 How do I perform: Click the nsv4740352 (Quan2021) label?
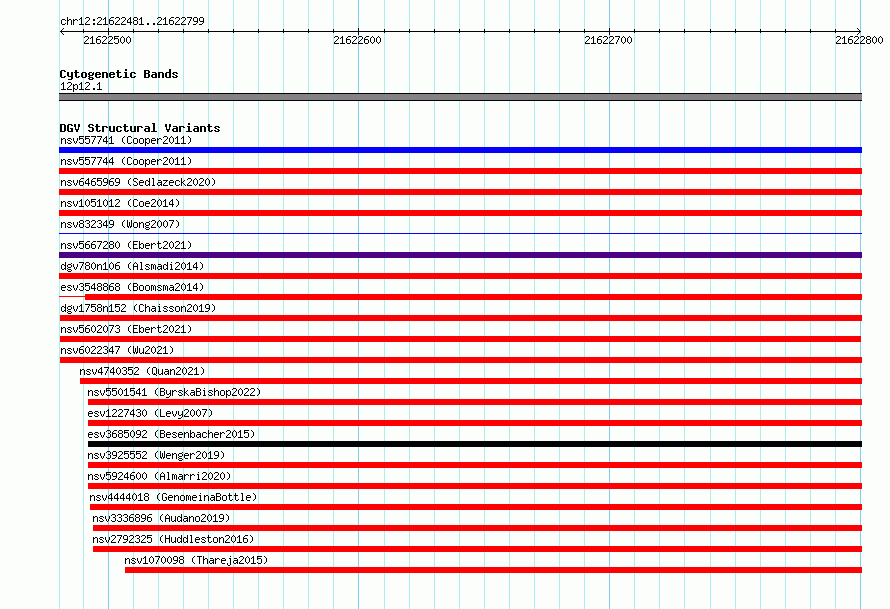point(142,371)
